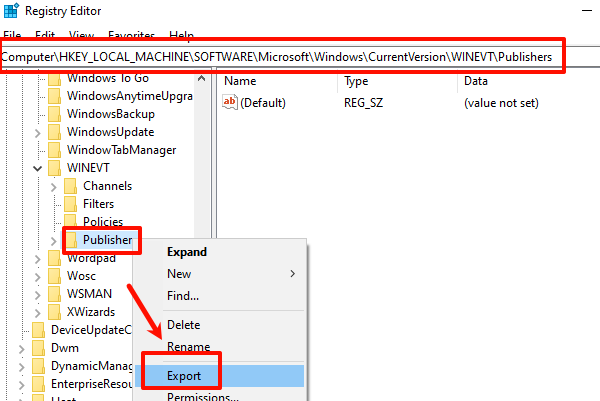
Task: Expand the Channels key
Action: pos(54,187)
